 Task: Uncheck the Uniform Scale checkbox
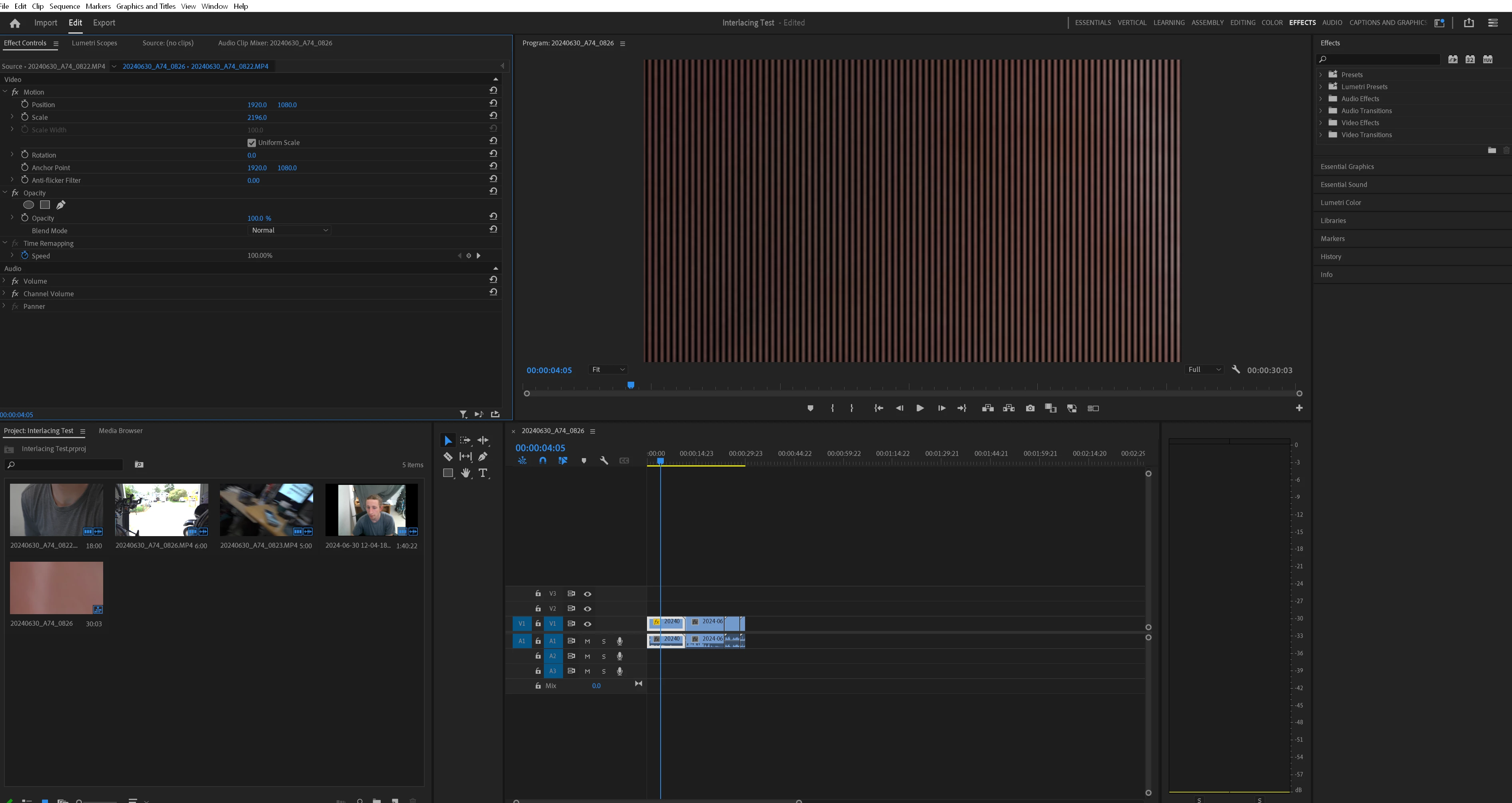(x=252, y=143)
